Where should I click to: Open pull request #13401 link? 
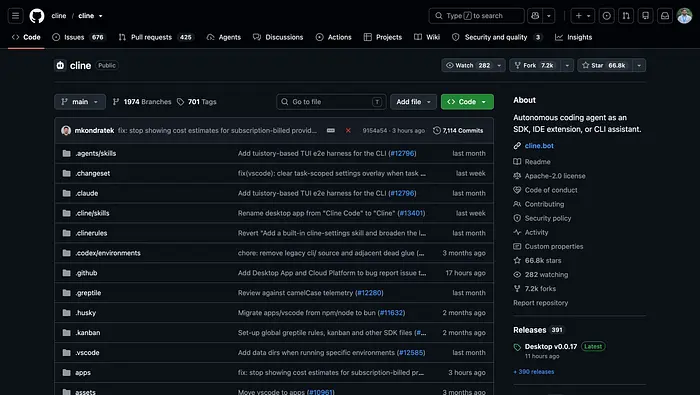[411, 213]
